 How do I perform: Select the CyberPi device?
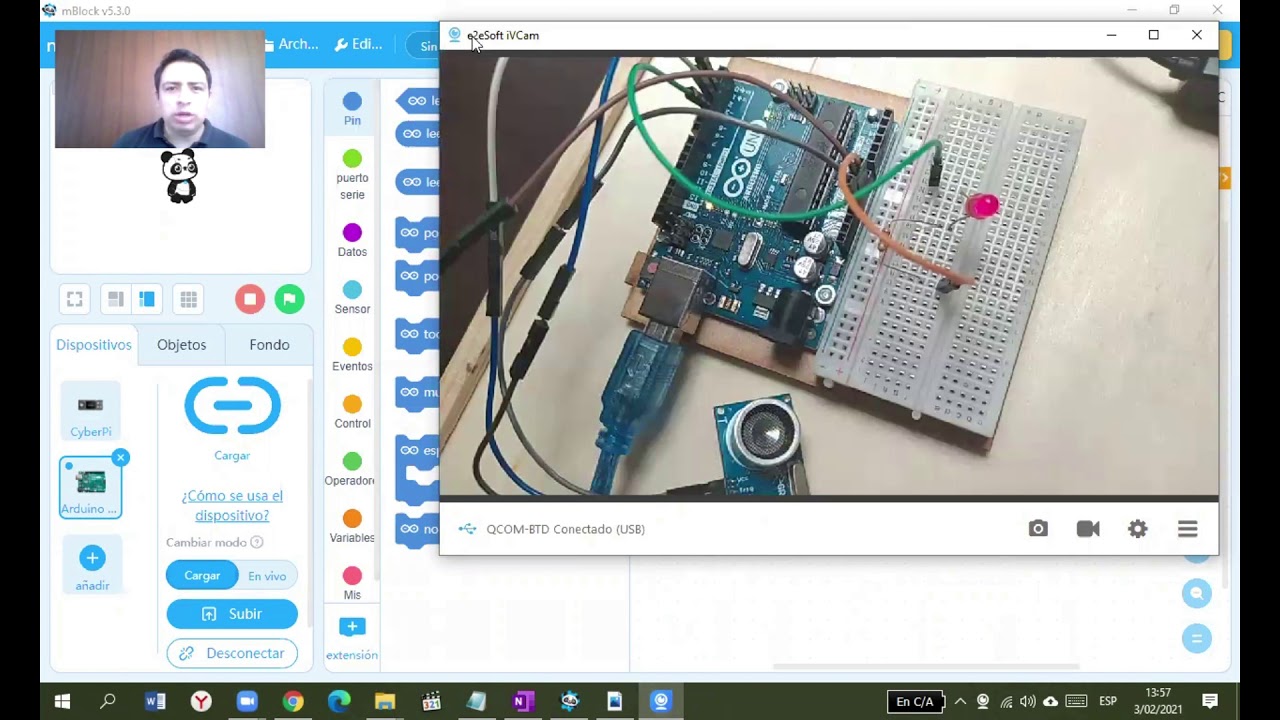point(90,412)
